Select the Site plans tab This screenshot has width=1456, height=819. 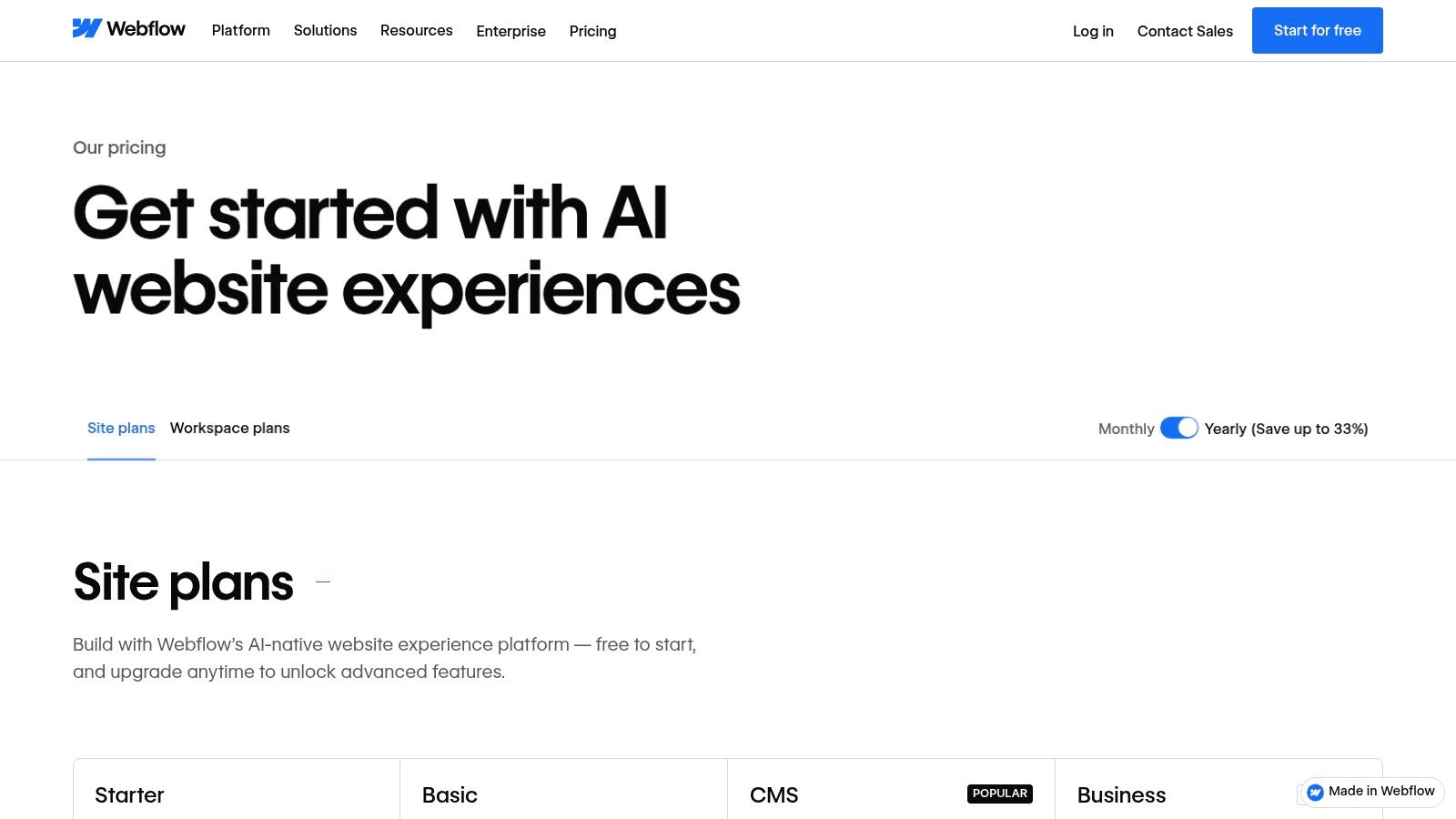pyautogui.click(x=120, y=428)
